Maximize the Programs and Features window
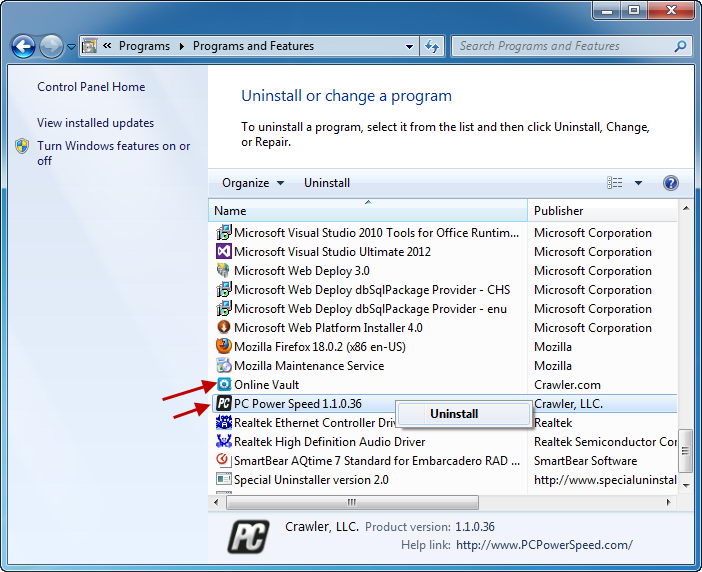702x572 pixels. click(x=634, y=10)
